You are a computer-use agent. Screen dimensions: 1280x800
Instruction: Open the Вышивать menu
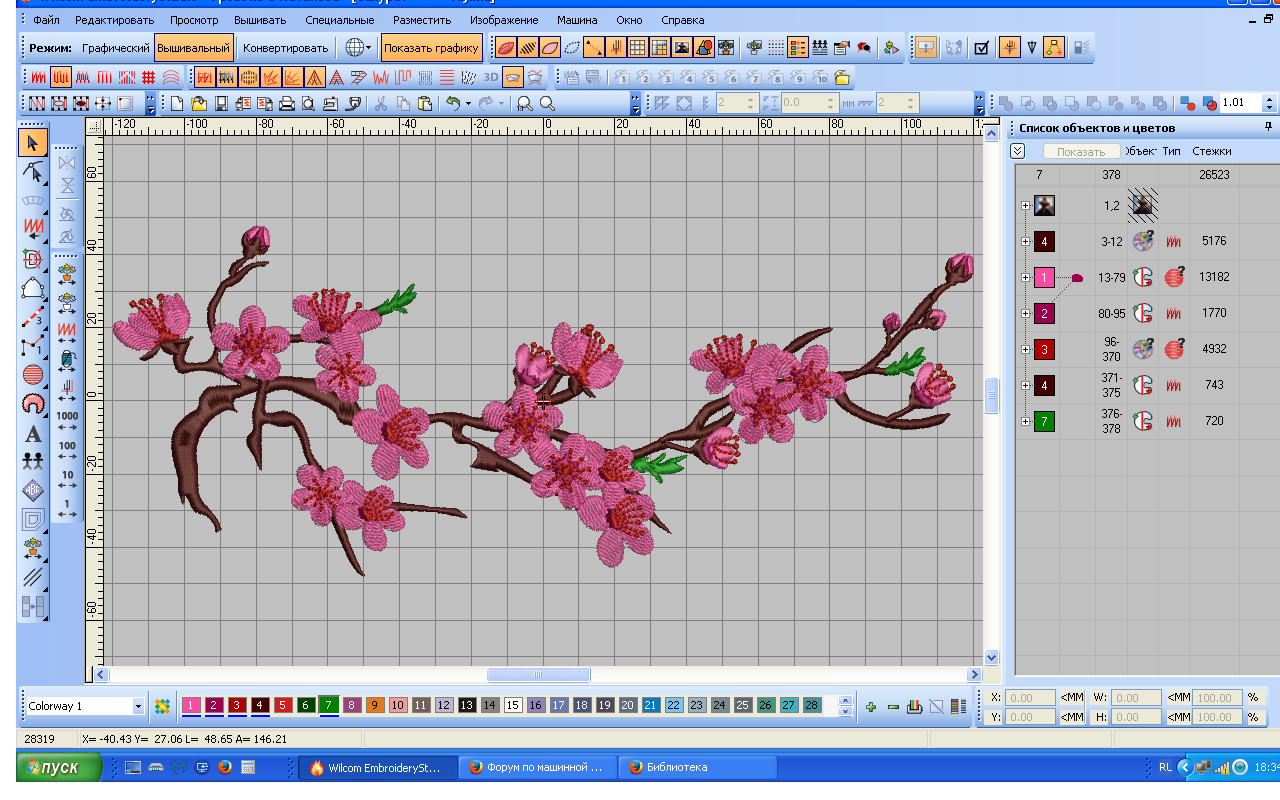(260, 20)
